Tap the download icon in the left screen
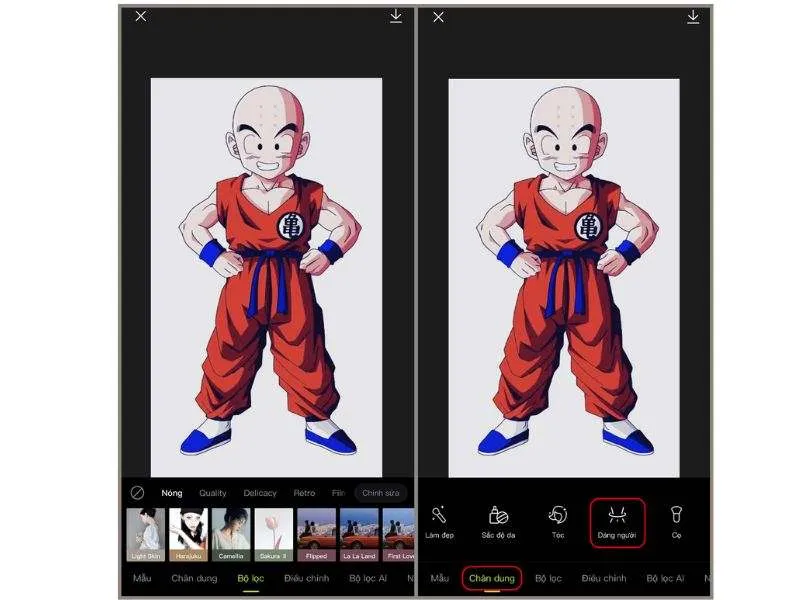800x600 pixels. [x=395, y=16]
